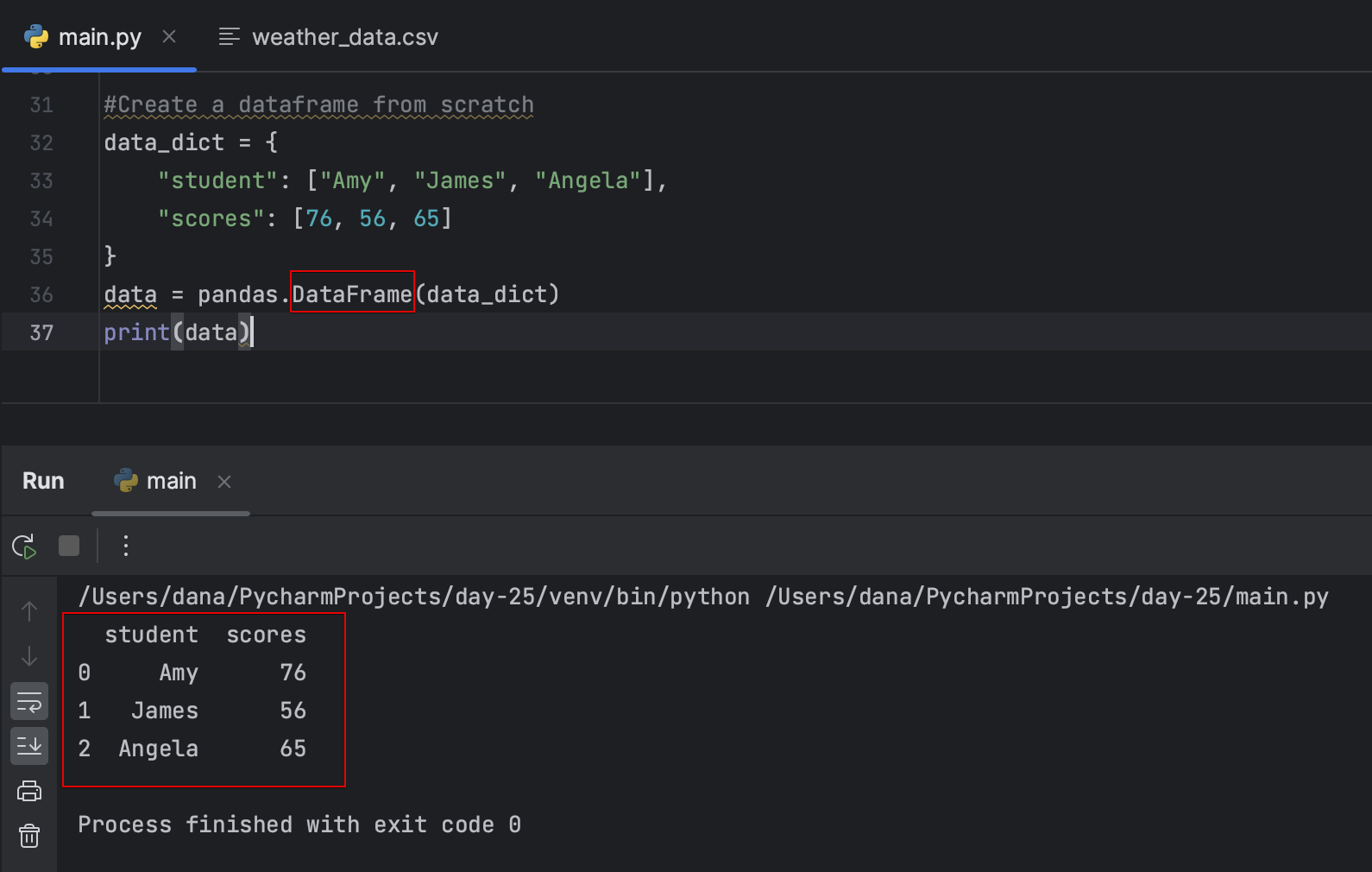The width and height of the screenshot is (1372, 872).
Task: Click the 'student' column header in output
Action: [x=152, y=635]
